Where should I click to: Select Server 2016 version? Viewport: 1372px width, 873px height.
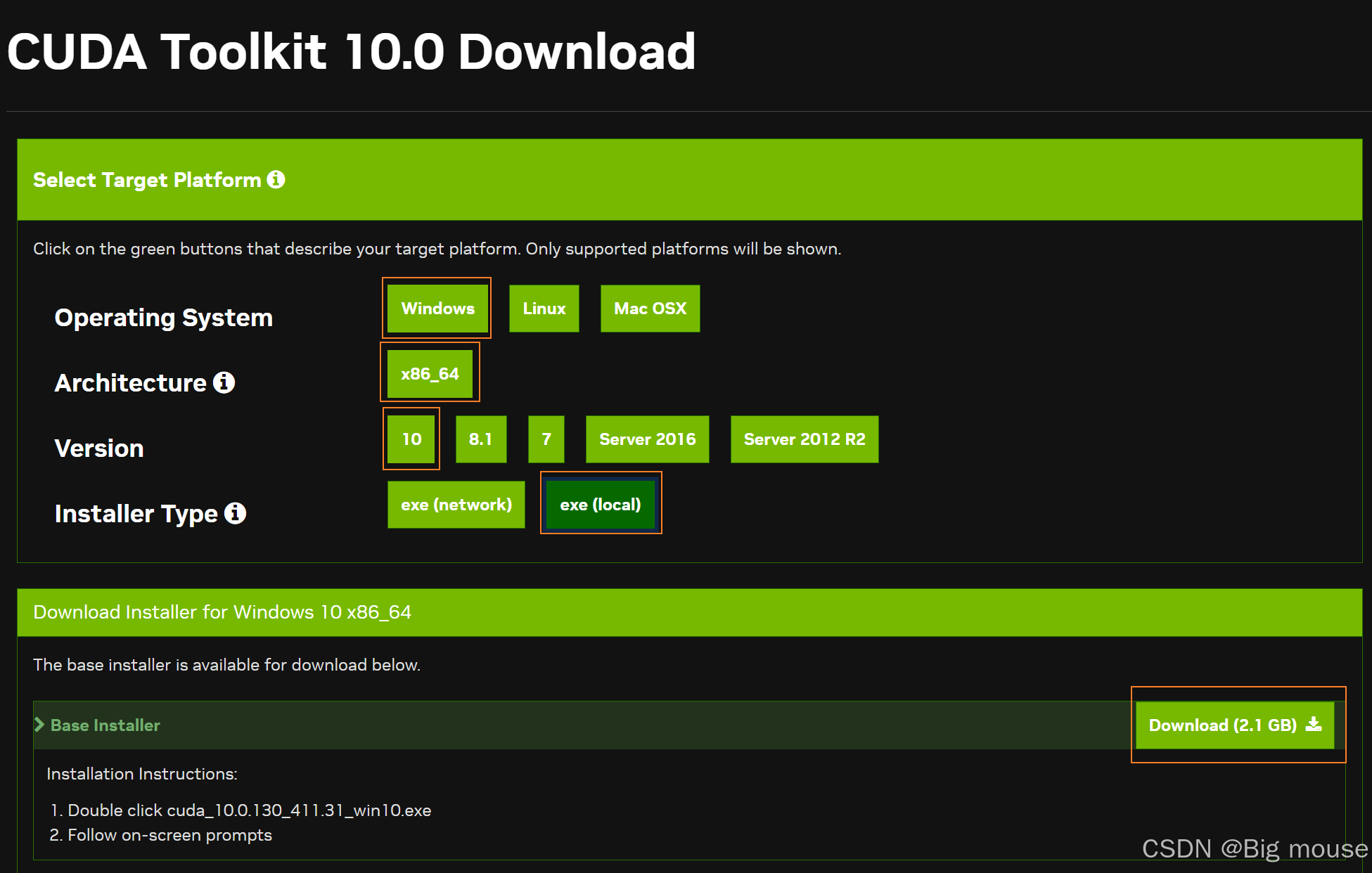pyautogui.click(x=647, y=439)
